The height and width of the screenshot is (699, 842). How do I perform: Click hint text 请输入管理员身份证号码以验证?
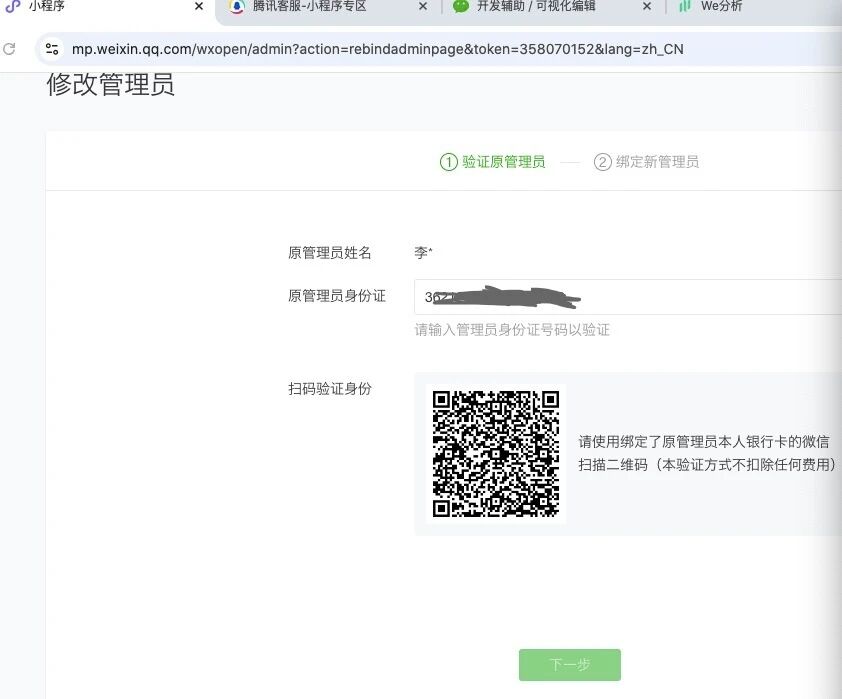(x=512, y=330)
